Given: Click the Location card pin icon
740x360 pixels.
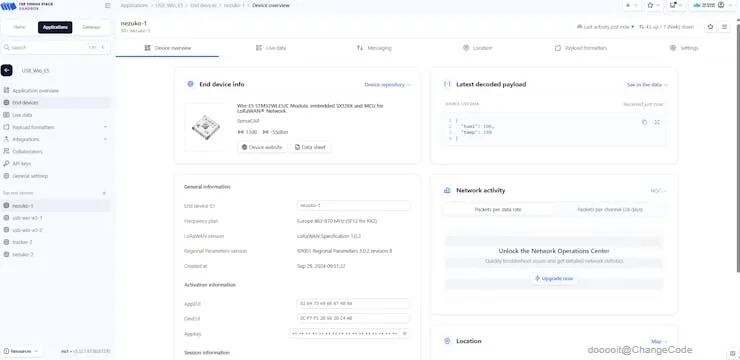Looking at the screenshot, I should coord(446,341).
